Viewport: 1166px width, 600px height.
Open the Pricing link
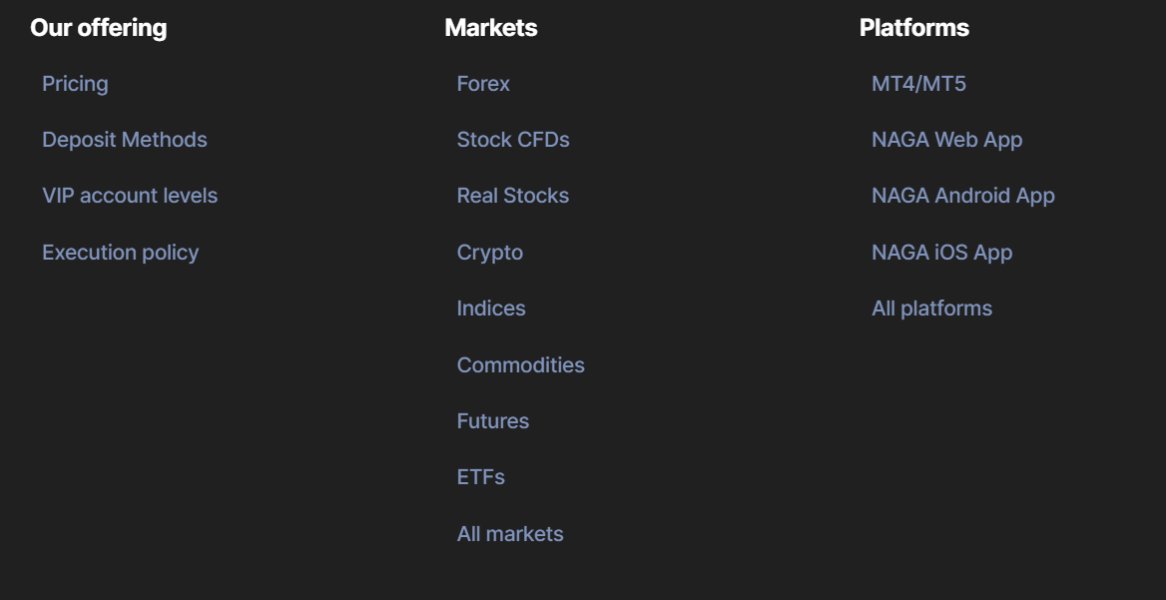pyautogui.click(x=75, y=84)
